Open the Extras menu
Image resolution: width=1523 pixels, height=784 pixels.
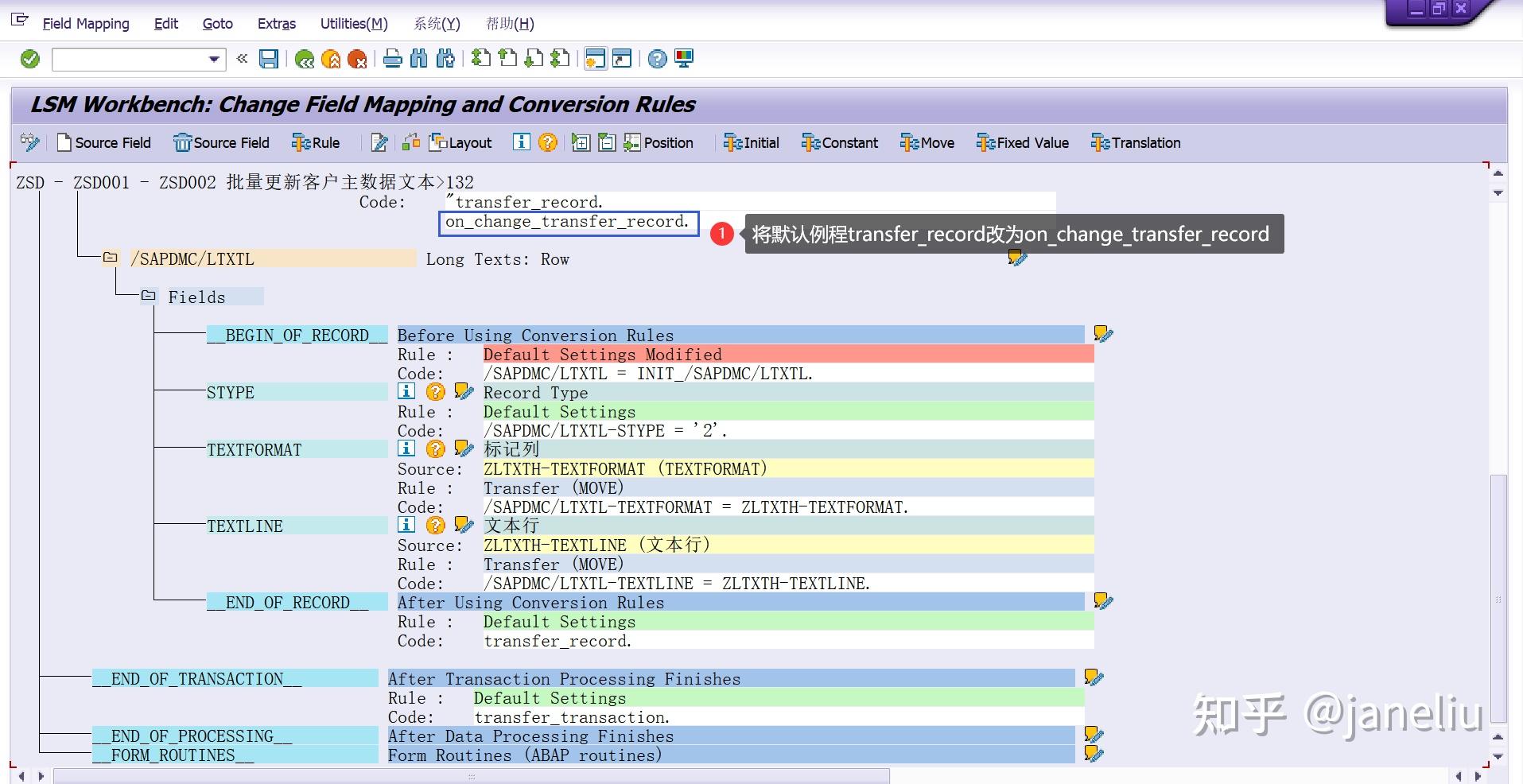point(276,24)
